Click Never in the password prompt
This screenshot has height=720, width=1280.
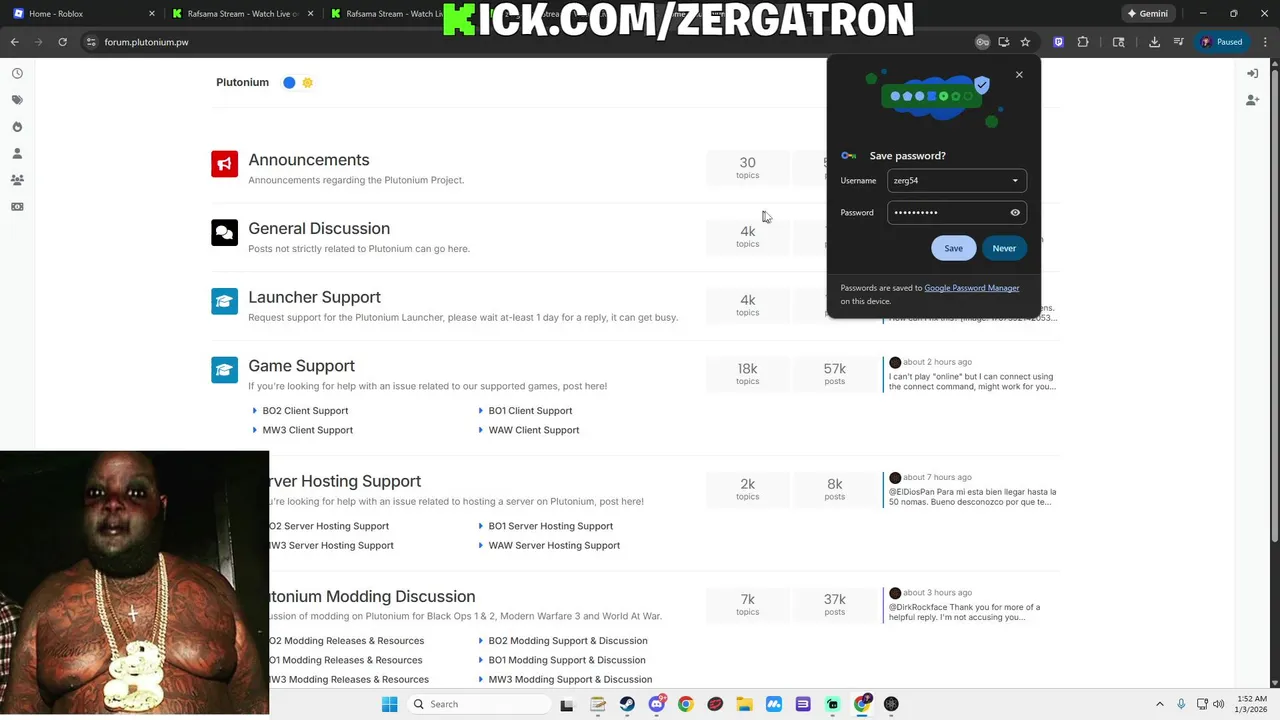pos(1004,248)
